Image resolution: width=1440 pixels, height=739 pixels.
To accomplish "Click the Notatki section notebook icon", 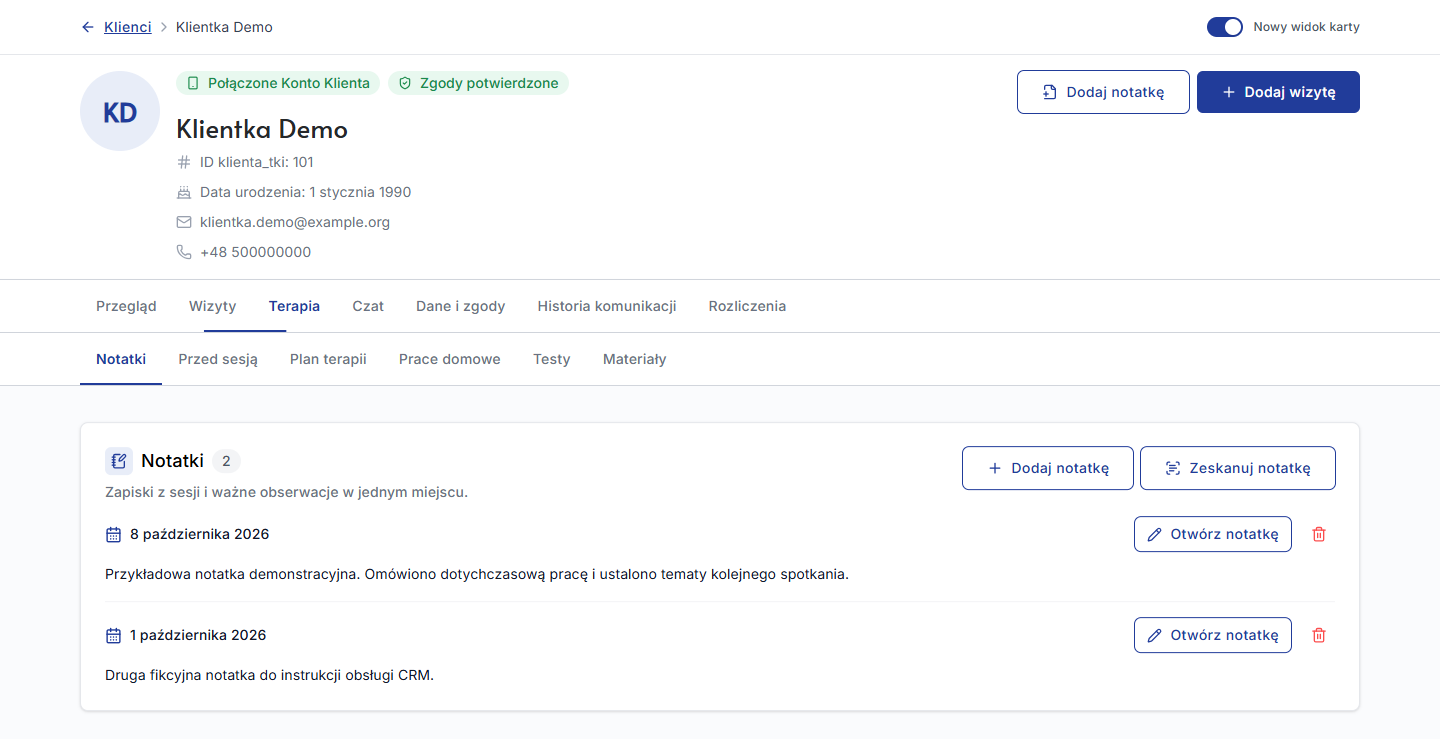I will click(119, 461).
